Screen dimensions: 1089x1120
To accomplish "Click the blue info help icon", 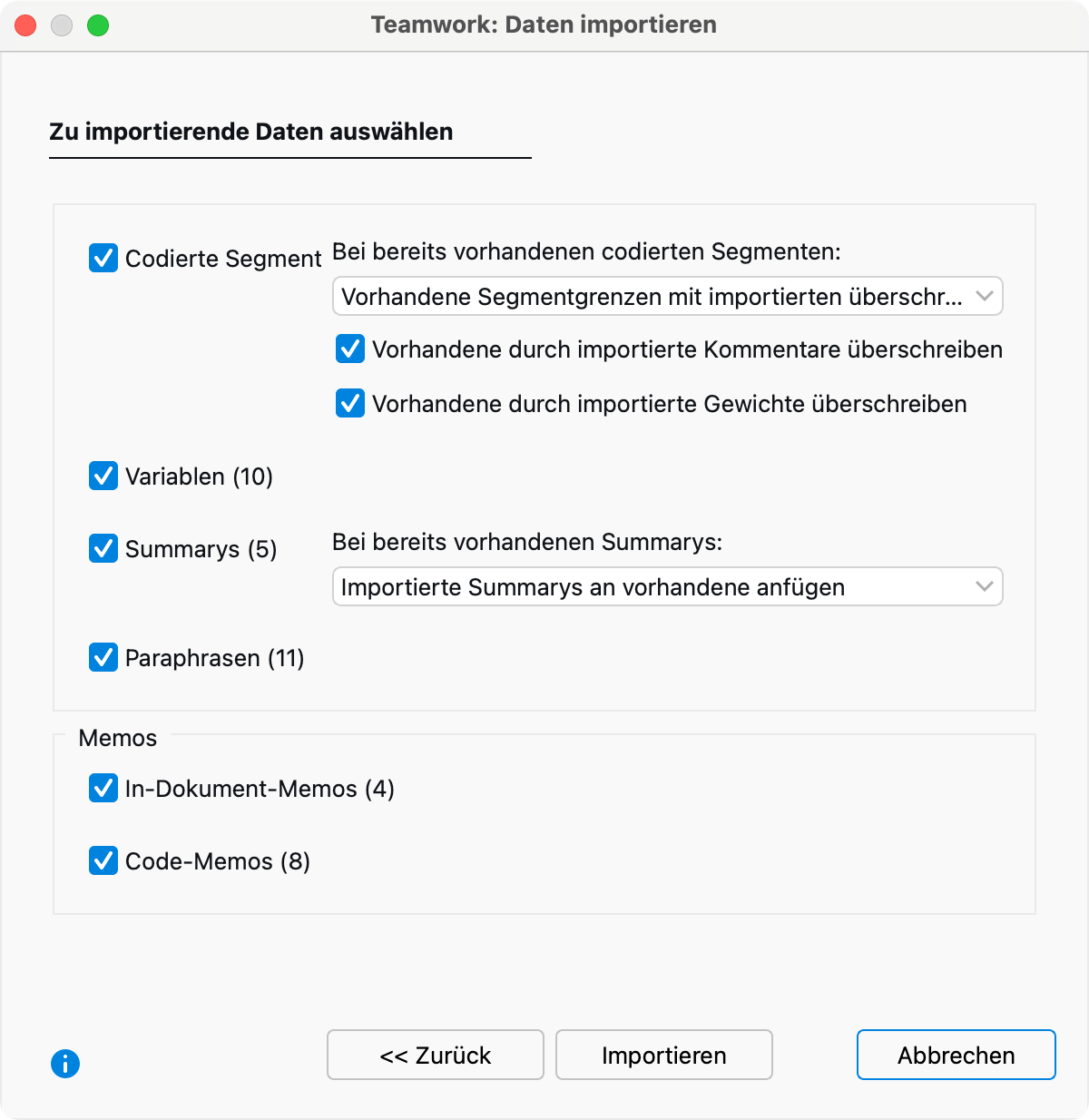I will tap(65, 1063).
